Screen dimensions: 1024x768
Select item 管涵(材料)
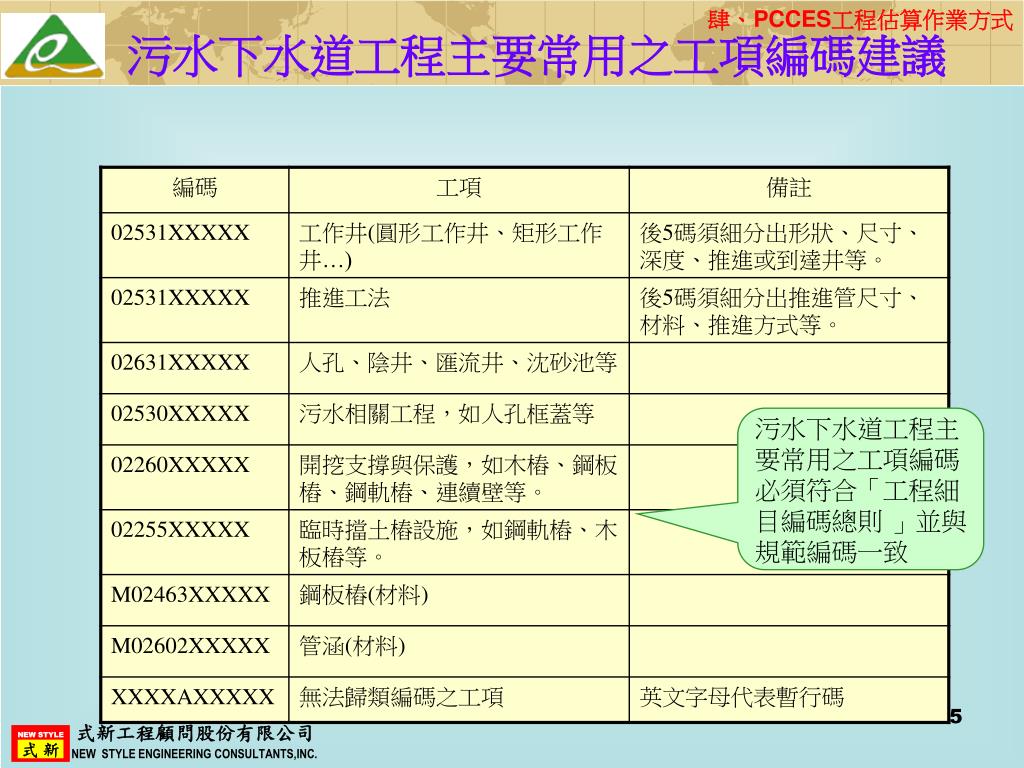352,646
